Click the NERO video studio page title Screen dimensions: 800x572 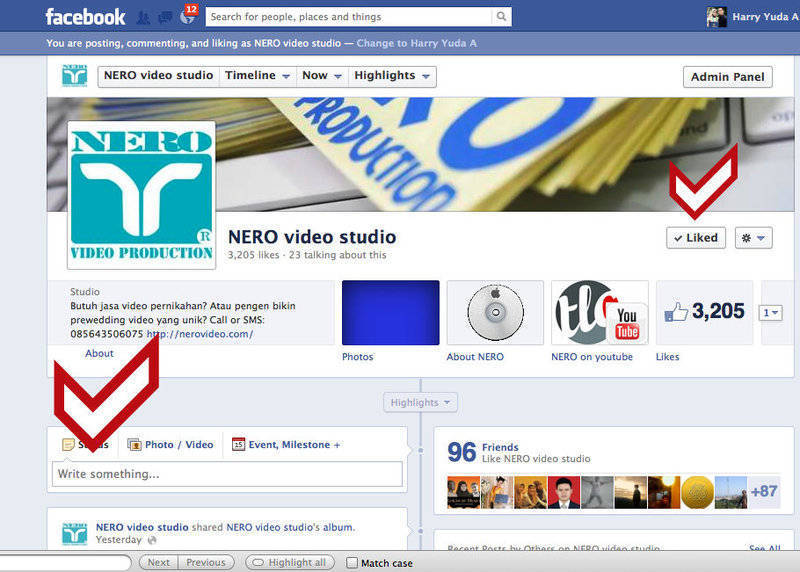coord(312,237)
